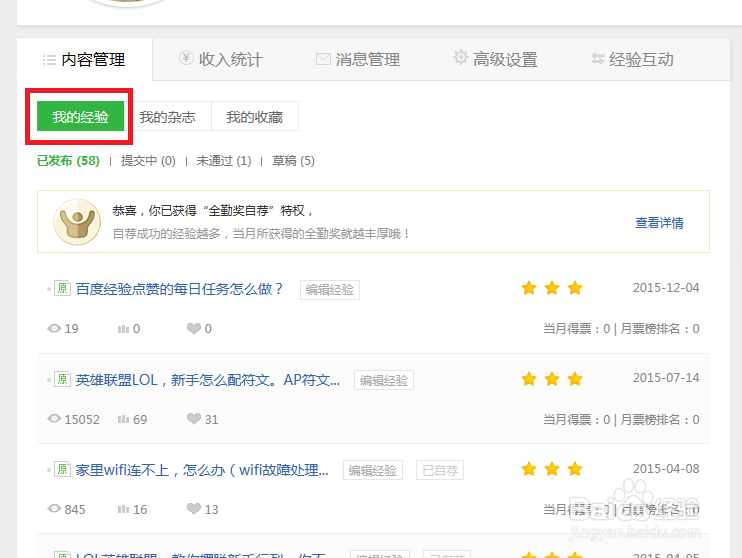Open the 消息管理 tab

[x=358, y=60]
